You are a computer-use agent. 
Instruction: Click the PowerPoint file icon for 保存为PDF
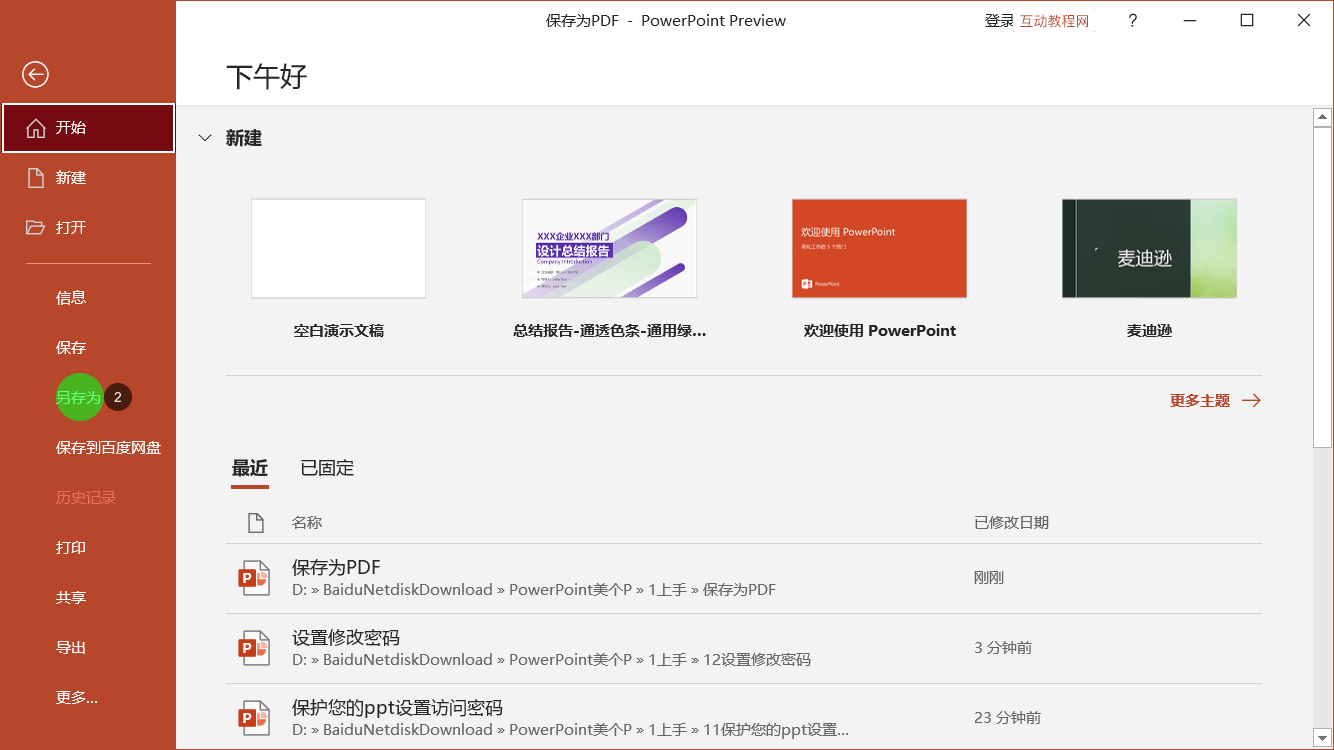coord(254,578)
